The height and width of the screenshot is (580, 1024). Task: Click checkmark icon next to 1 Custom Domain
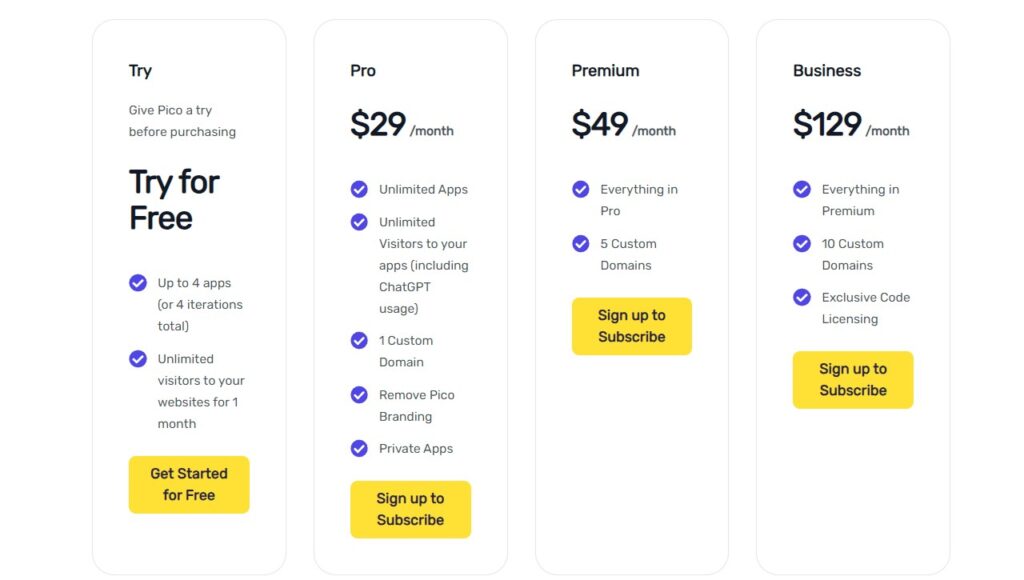pyautogui.click(x=359, y=341)
